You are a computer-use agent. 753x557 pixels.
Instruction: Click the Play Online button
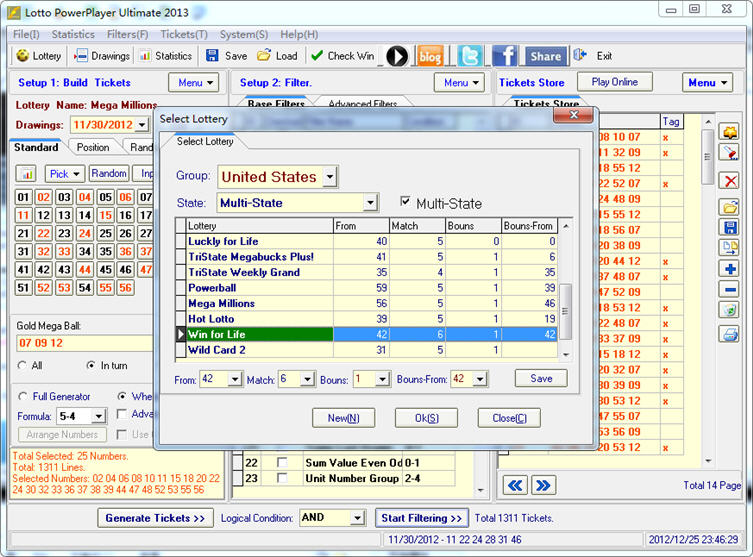coord(615,82)
